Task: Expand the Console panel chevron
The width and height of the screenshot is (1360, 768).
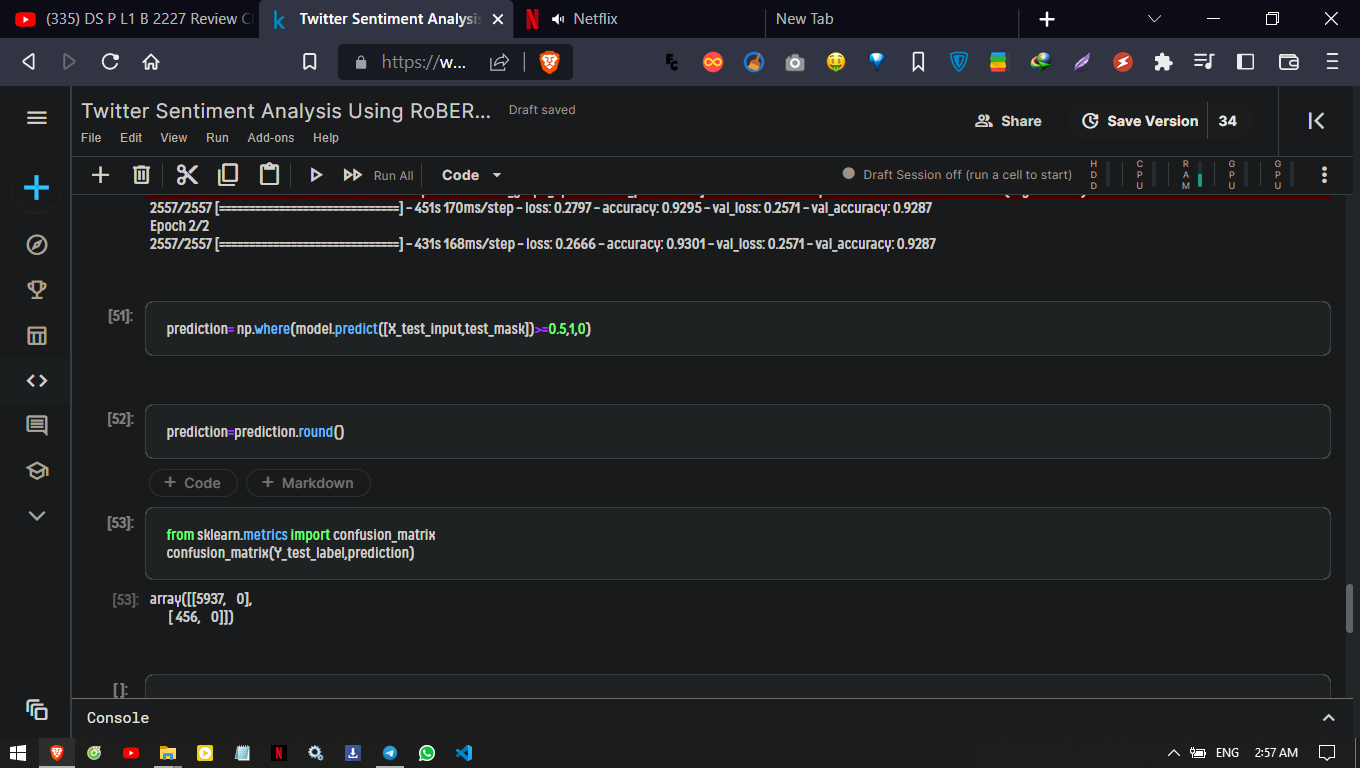Action: 1328,718
